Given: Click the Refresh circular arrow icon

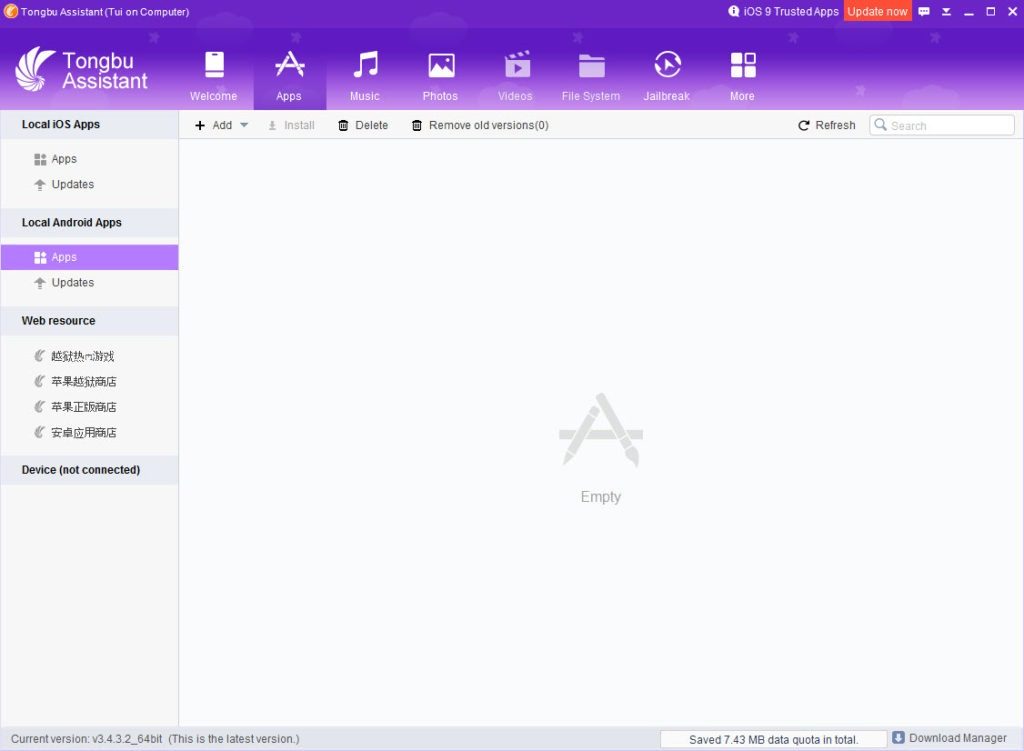Looking at the screenshot, I should click(804, 125).
